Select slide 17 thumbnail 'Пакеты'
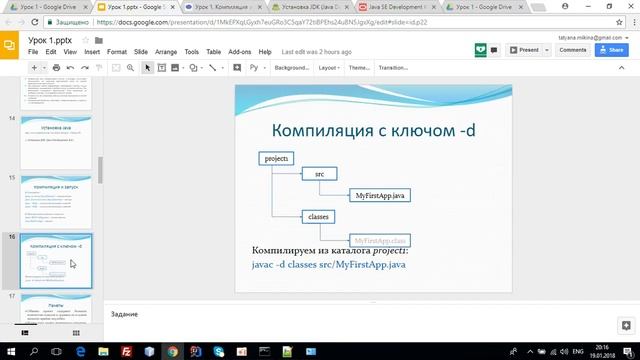This screenshot has height=360, width=640. (56, 309)
